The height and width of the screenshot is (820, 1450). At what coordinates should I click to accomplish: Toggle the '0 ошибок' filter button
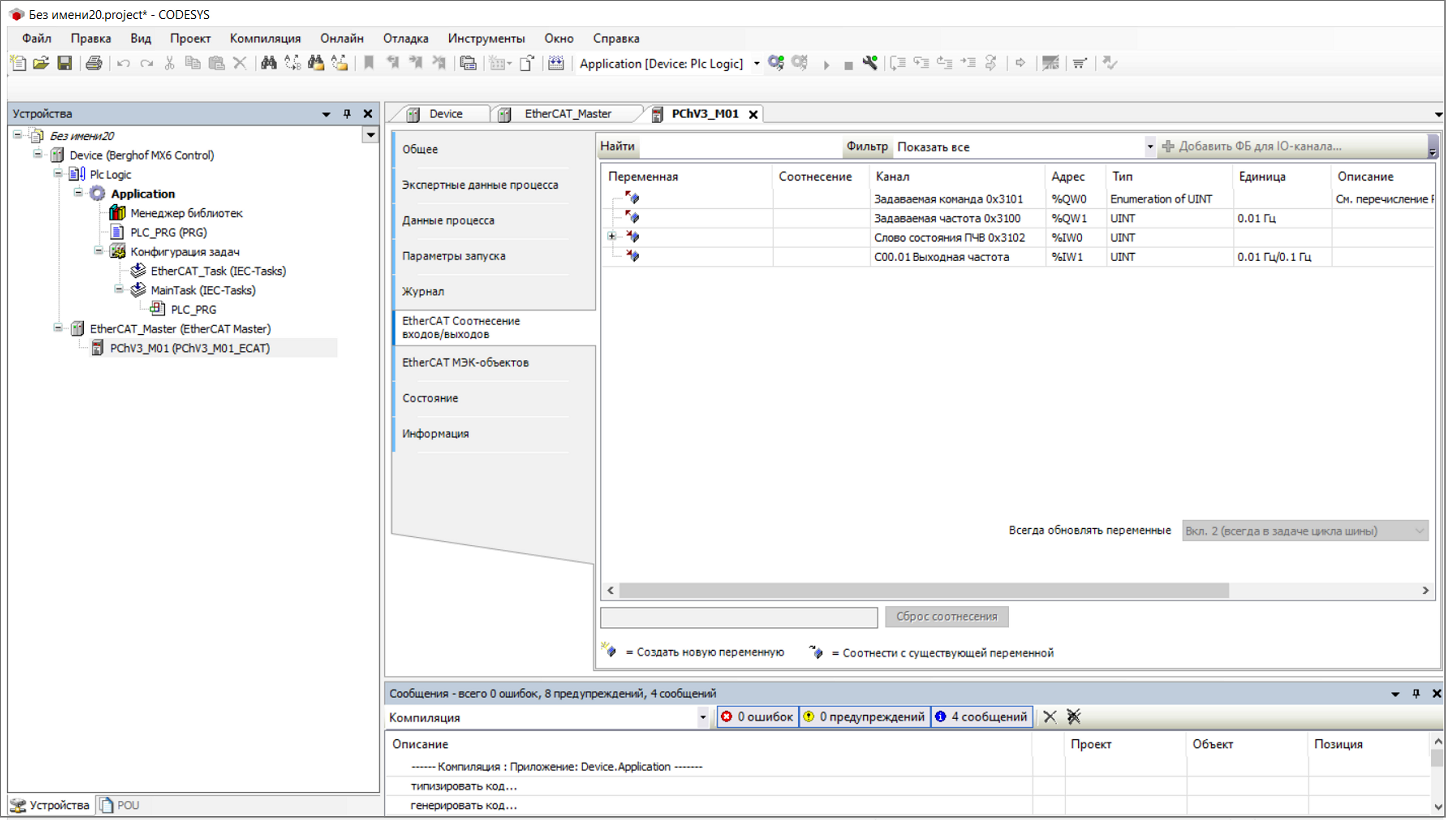tap(757, 717)
